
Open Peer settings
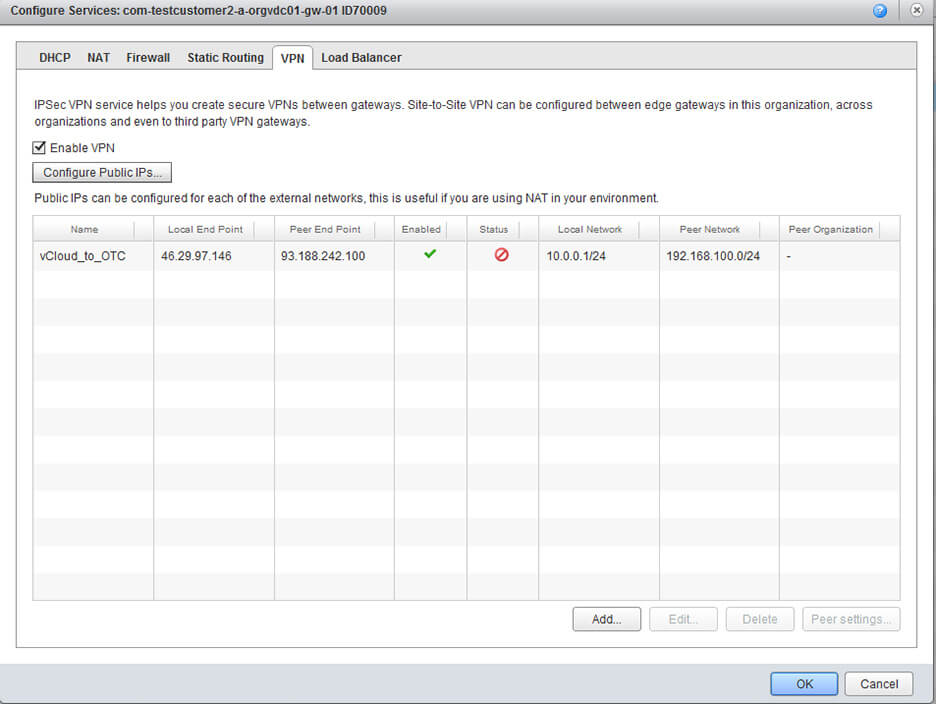851,618
